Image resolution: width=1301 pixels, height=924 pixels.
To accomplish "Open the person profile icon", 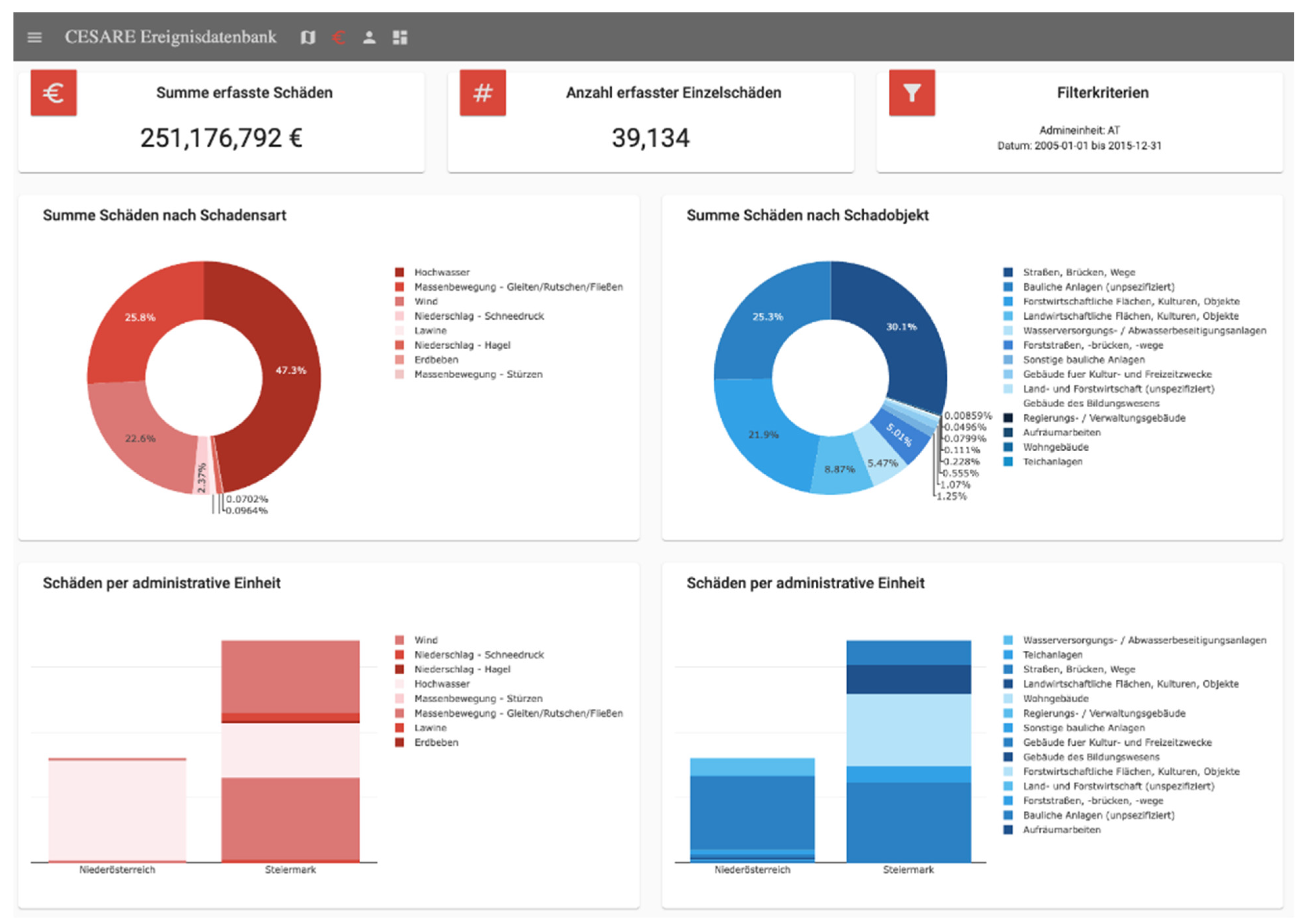I will coord(369,37).
